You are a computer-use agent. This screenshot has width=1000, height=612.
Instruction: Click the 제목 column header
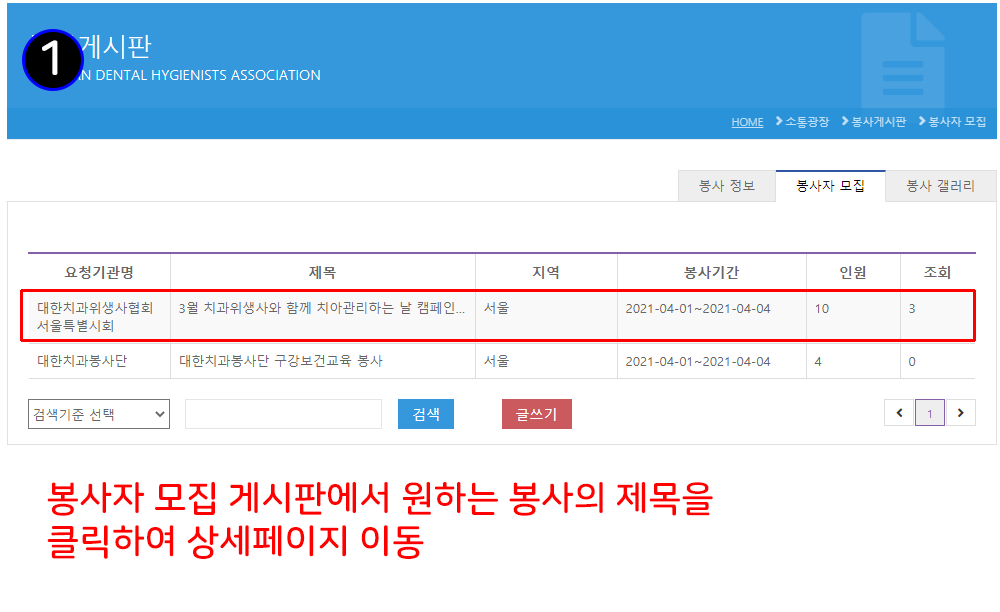coord(322,272)
